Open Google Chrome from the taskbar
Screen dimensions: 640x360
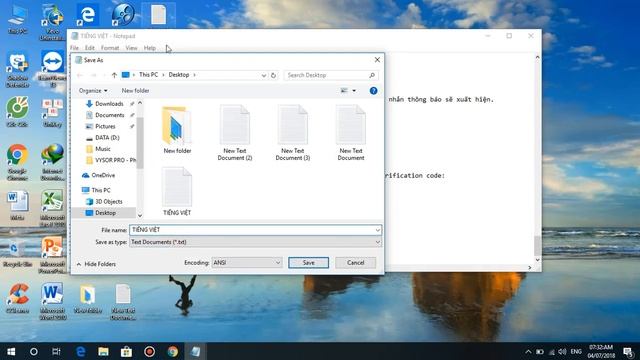point(172,351)
